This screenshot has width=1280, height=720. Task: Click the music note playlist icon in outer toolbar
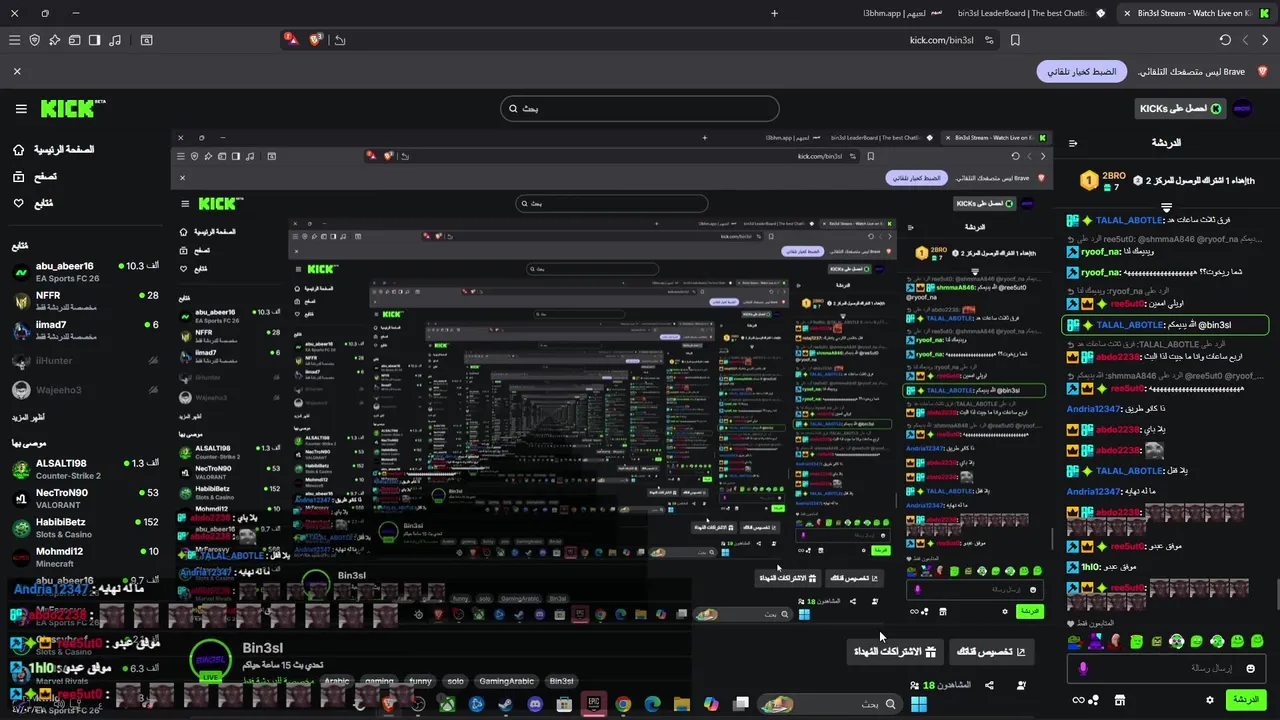point(115,40)
